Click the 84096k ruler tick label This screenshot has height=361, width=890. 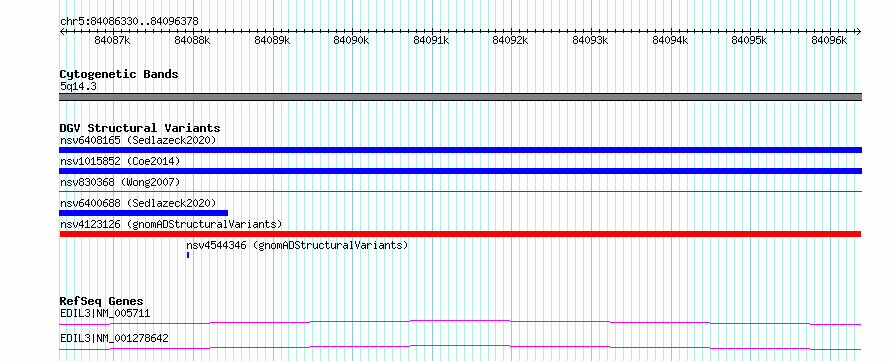coord(829,40)
